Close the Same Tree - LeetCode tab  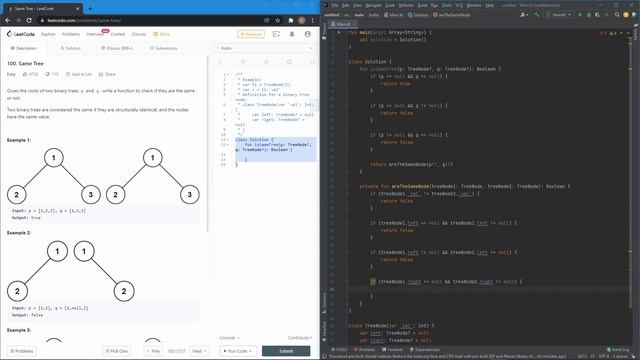[x=78, y=8]
